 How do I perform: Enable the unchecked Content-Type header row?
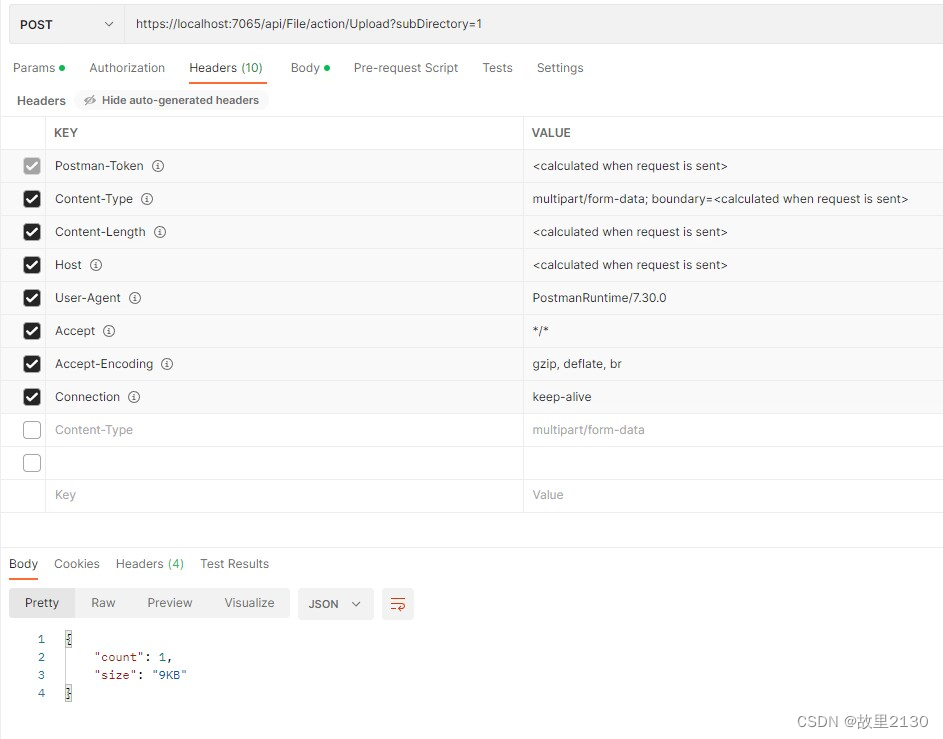pyautogui.click(x=32, y=431)
